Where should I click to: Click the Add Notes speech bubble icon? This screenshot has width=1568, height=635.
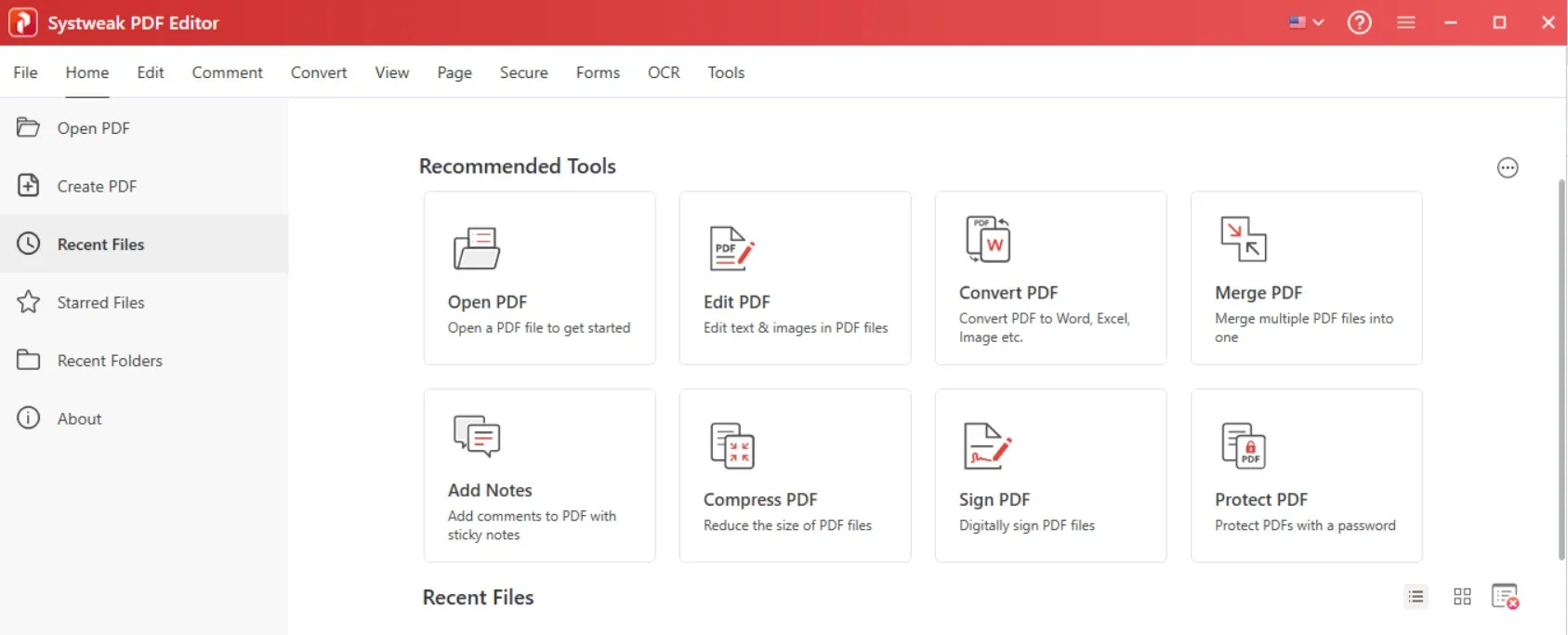[477, 436]
